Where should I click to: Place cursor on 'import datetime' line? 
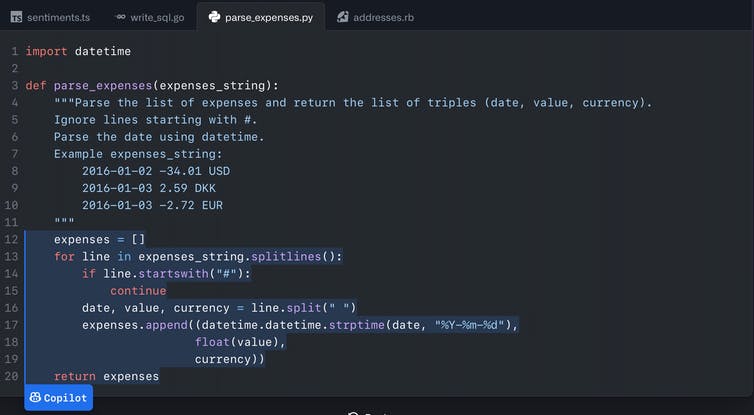pos(78,51)
